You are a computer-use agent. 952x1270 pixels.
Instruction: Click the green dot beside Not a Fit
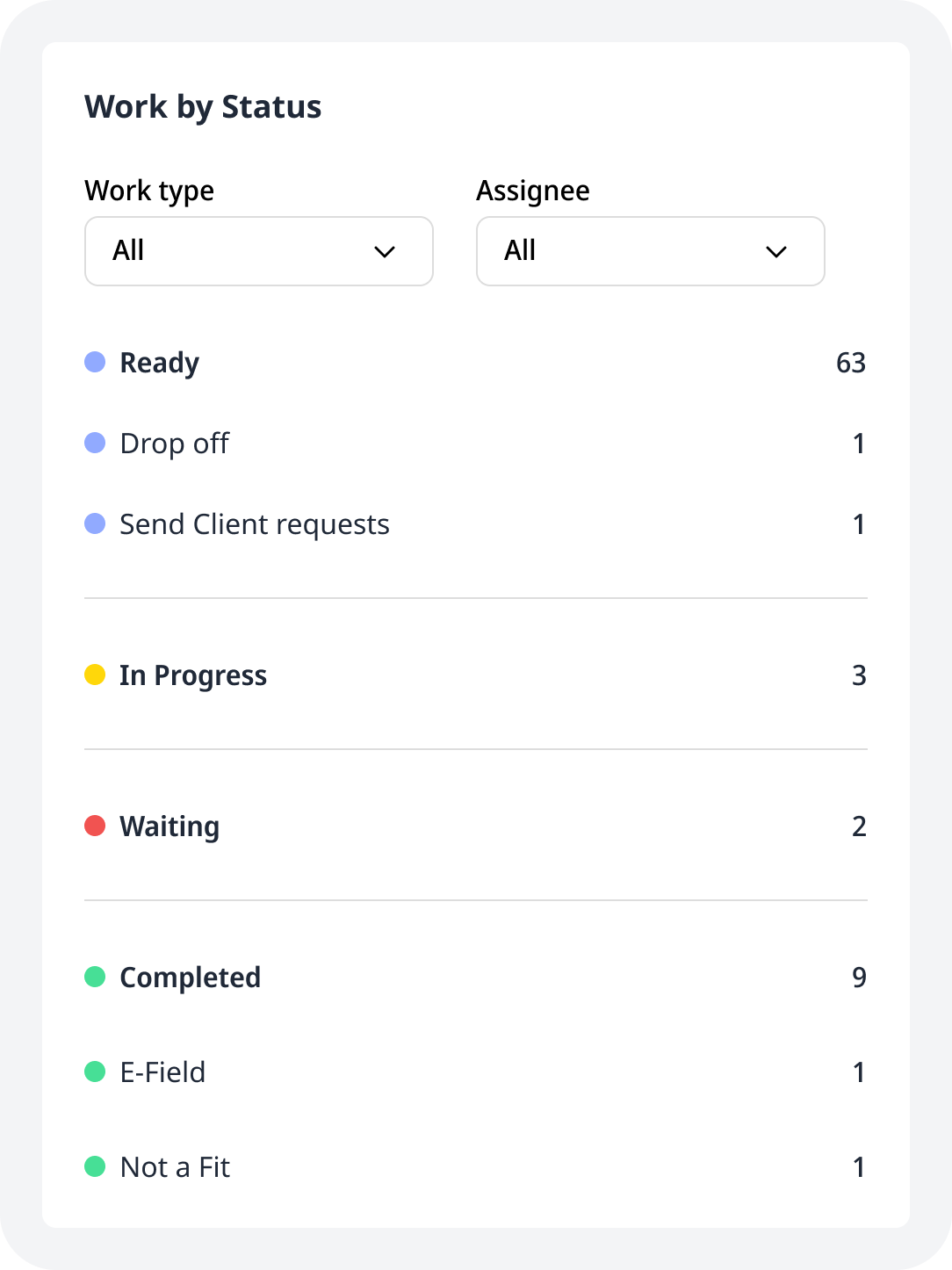click(x=95, y=1166)
